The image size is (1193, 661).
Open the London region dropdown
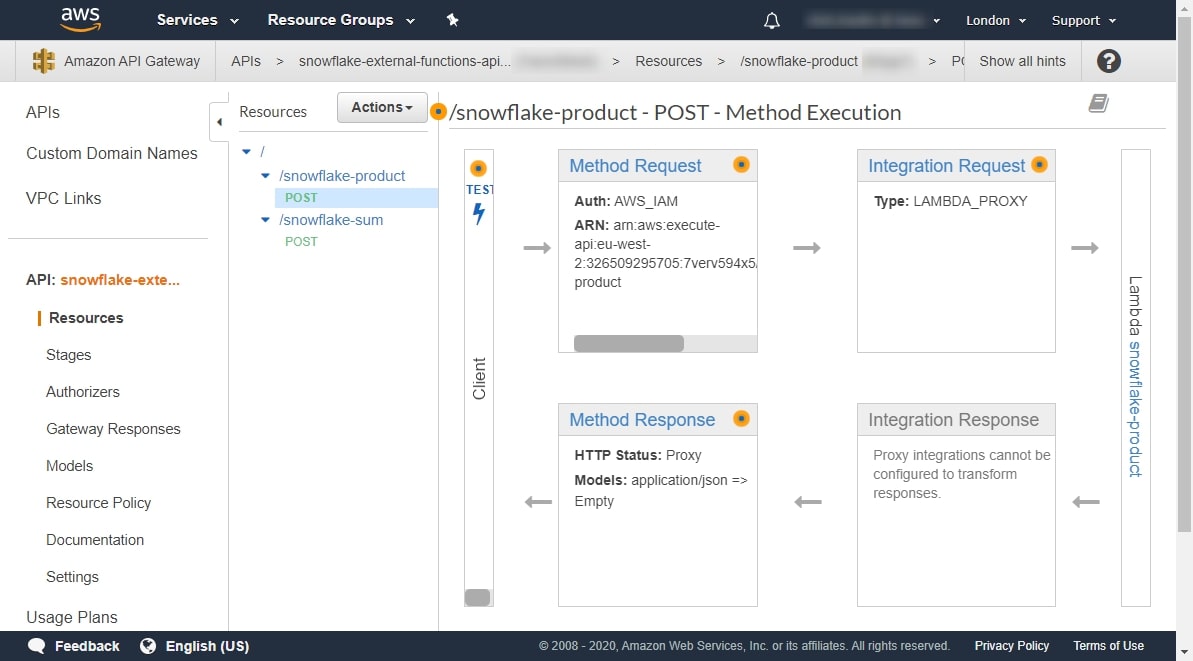tap(996, 21)
